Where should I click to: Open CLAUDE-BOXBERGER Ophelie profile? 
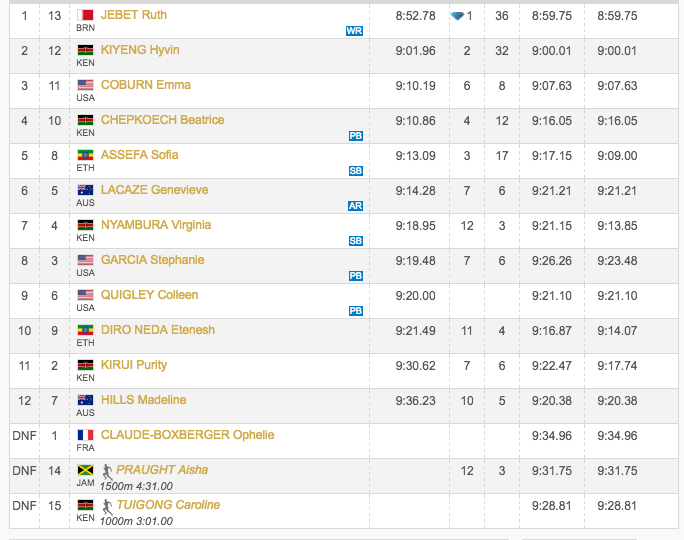point(187,435)
